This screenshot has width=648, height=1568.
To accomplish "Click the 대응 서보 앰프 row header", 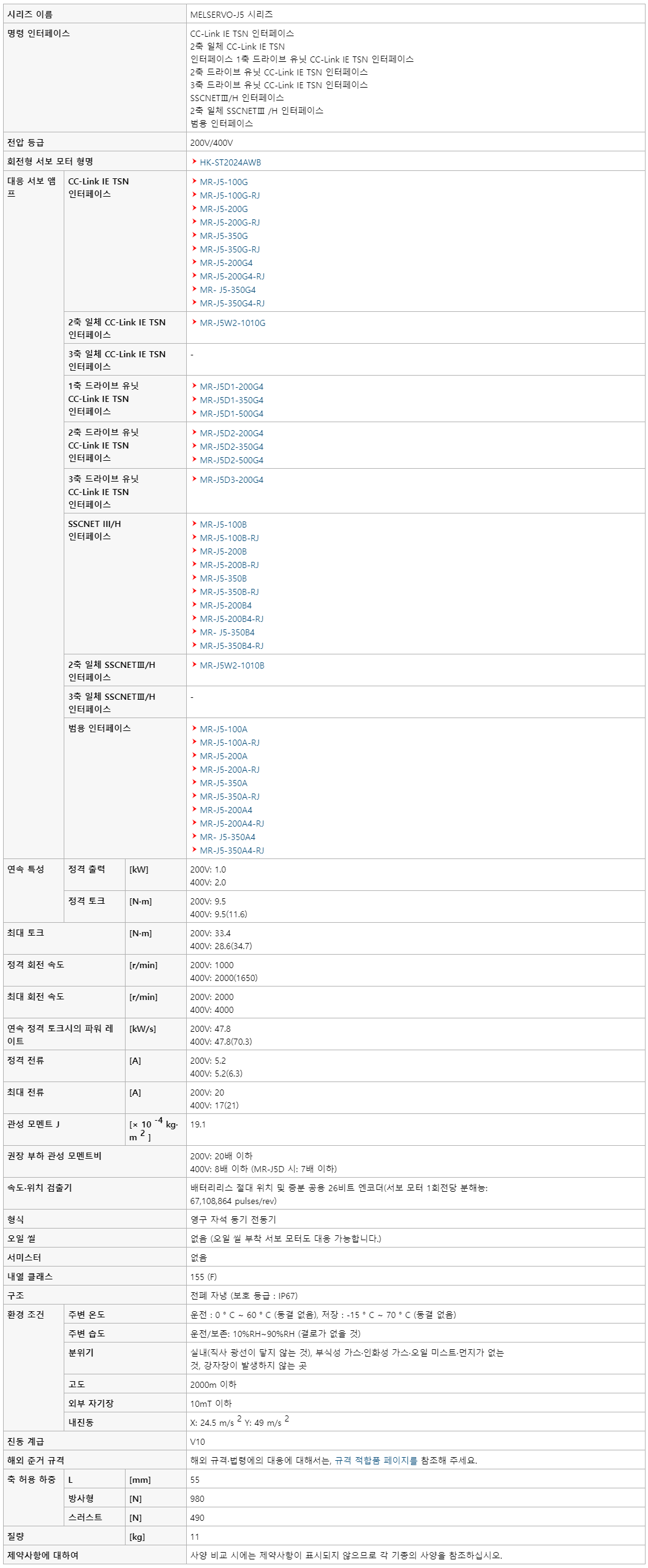I will tap(31, 187).
